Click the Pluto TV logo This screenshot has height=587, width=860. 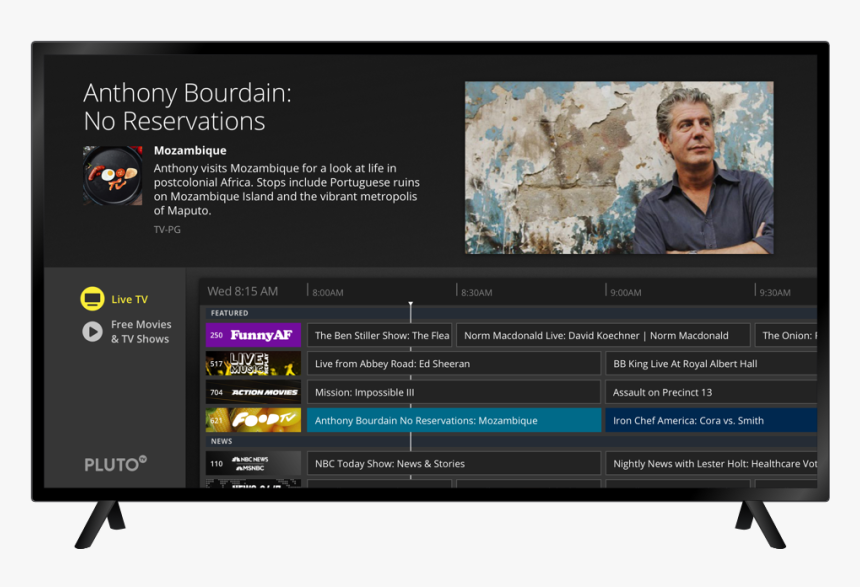click(116, 464)
